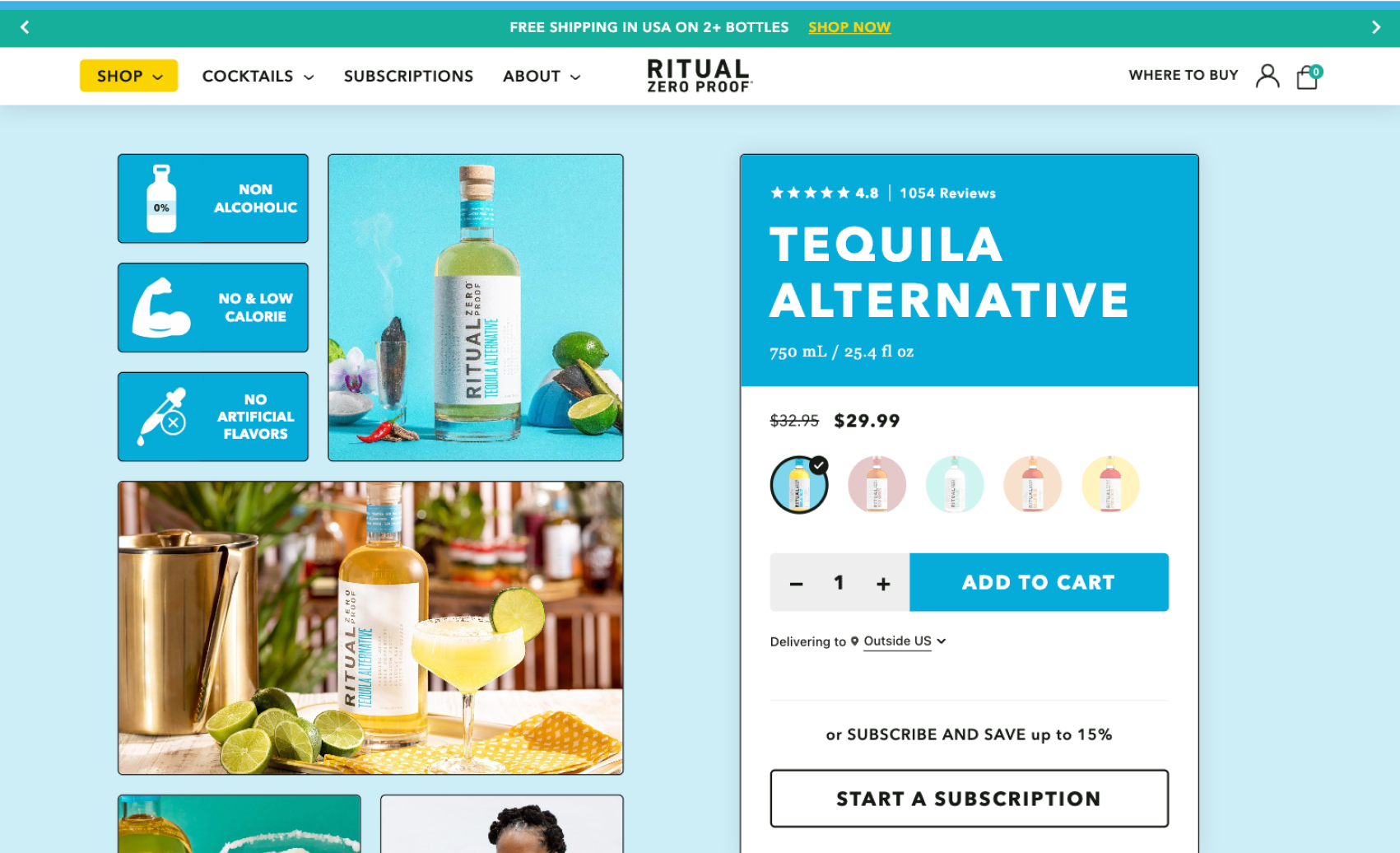This screenshot has width=1400, height=853.
Task: Select the yellow-background bottle variant
Action: coord(1110,485)
